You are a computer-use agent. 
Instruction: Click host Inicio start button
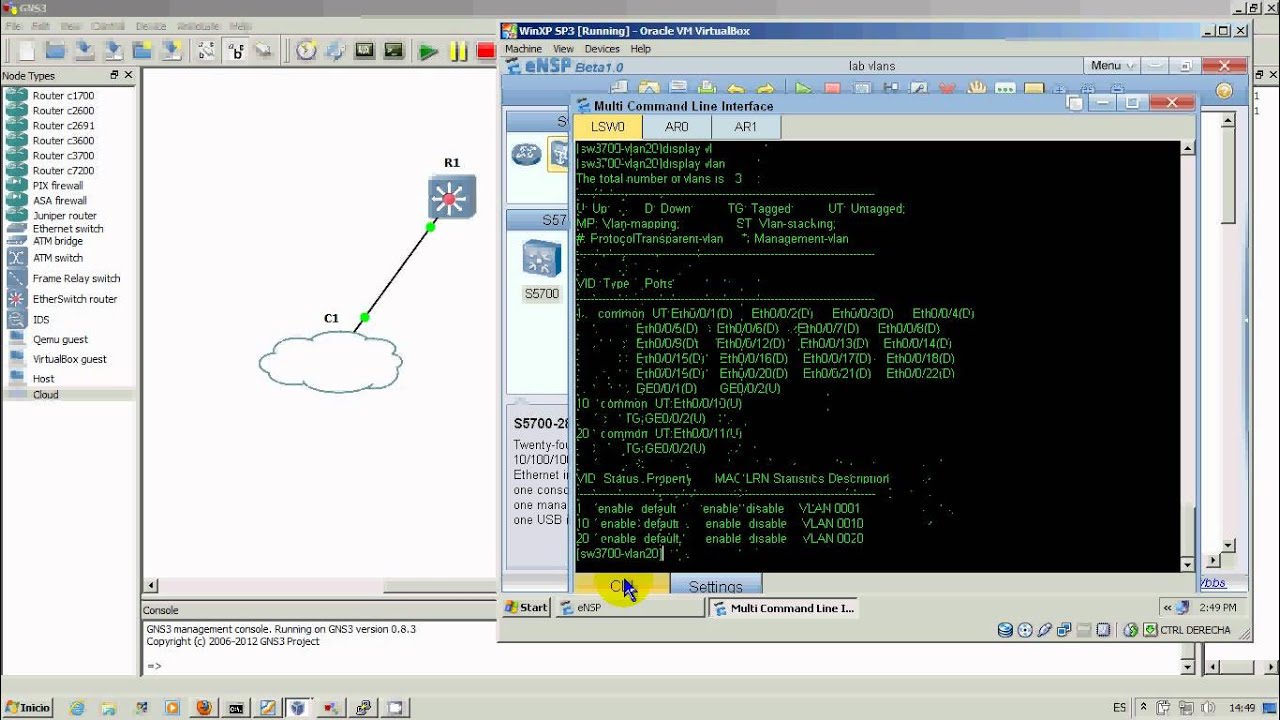(x=26, y=707)
